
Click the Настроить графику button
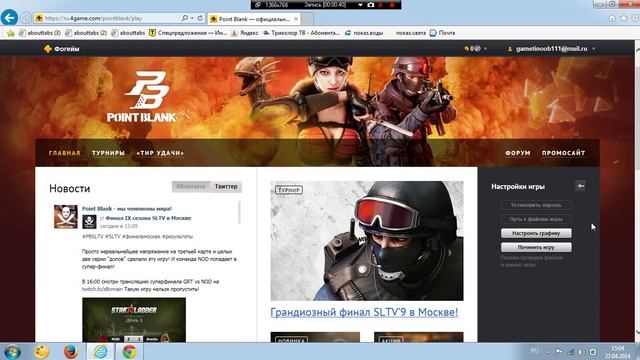click(536, 233)
